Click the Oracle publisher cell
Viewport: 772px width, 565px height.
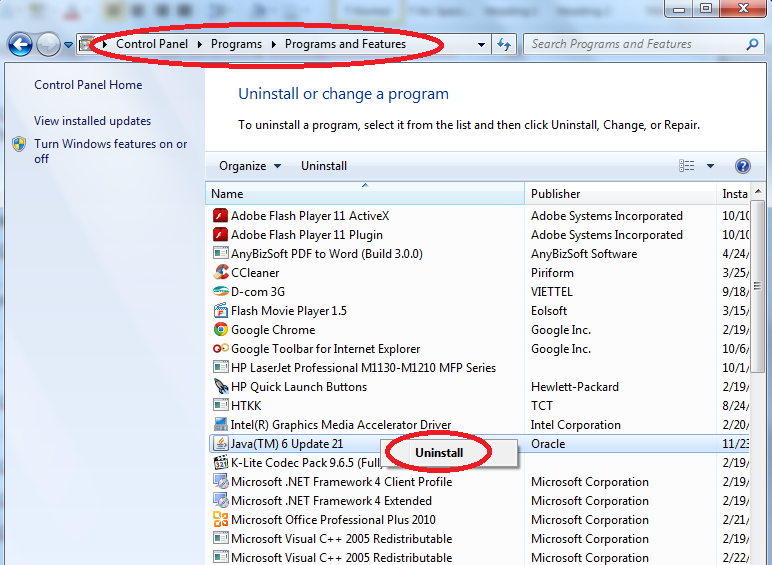[548, 444]
